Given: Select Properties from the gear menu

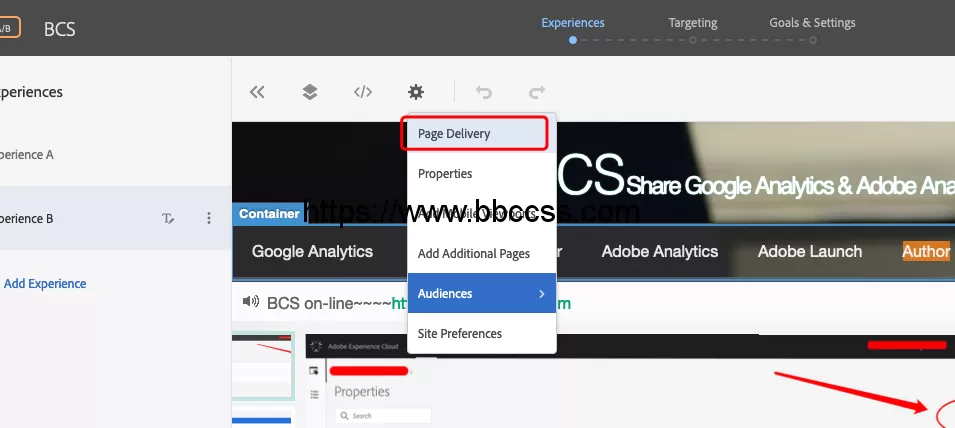Looking at the screenshot, I should point(482,174).
